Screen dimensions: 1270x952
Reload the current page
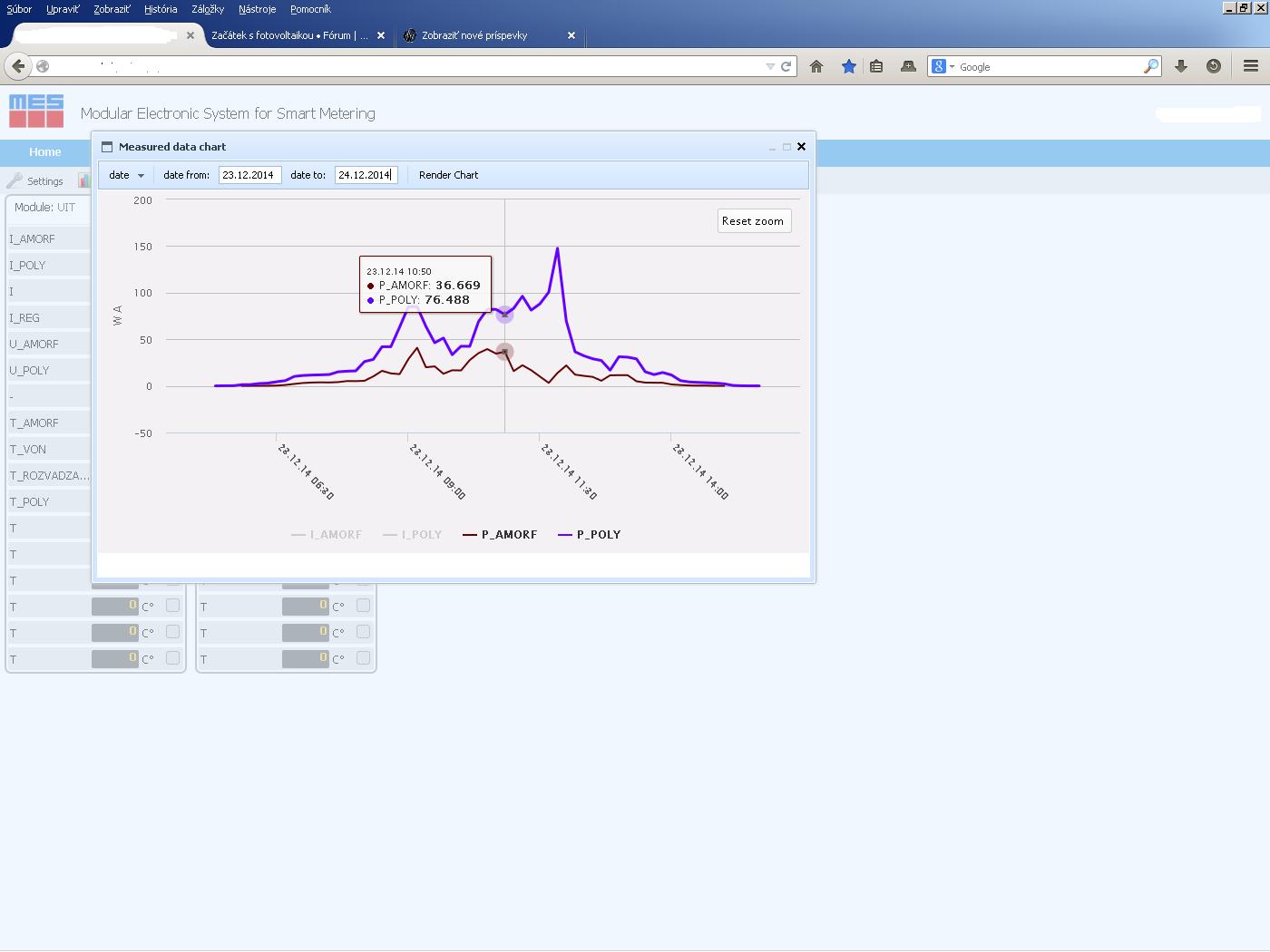pos(786,66)
